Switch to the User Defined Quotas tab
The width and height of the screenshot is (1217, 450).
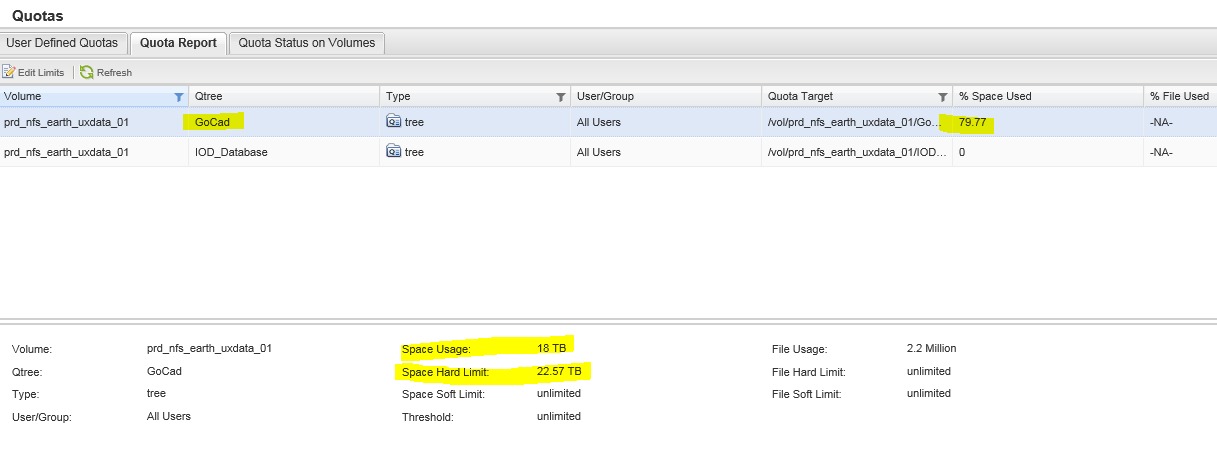pyautogui.click(x=62, y=43)
